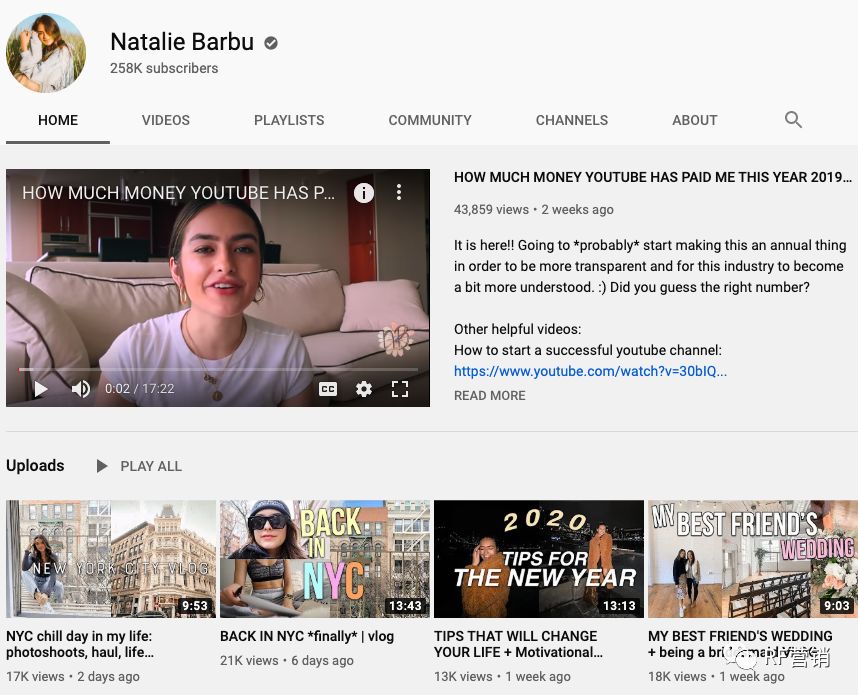858x695 pixels.
Task: Click the Play All label text
Action: coord(151,466)
